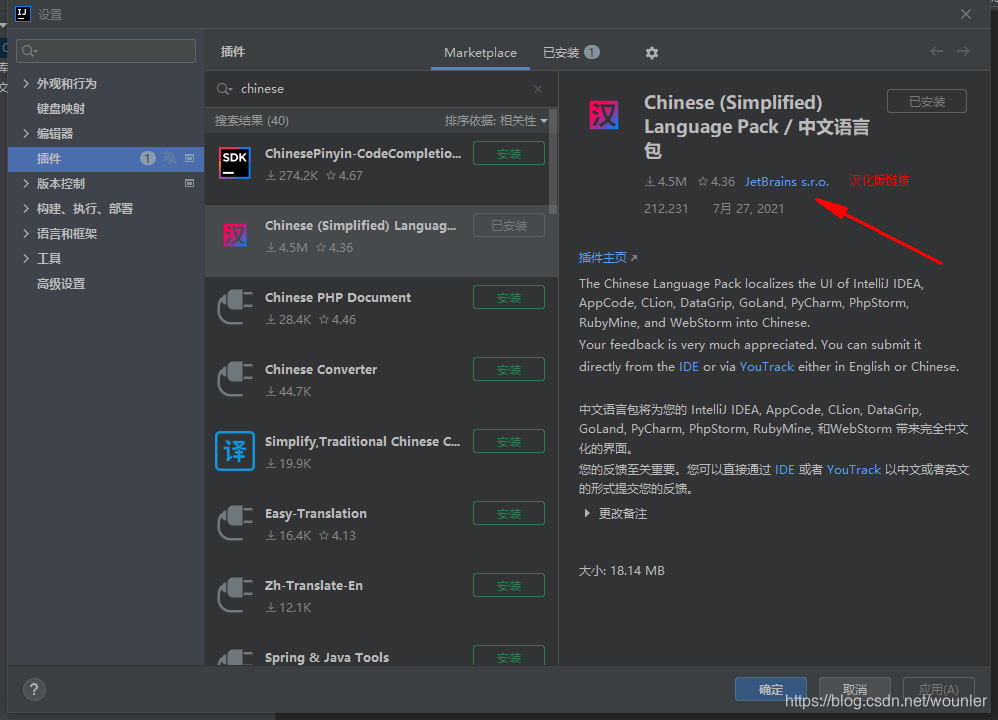Focus the settings search field

click(106, 51)
